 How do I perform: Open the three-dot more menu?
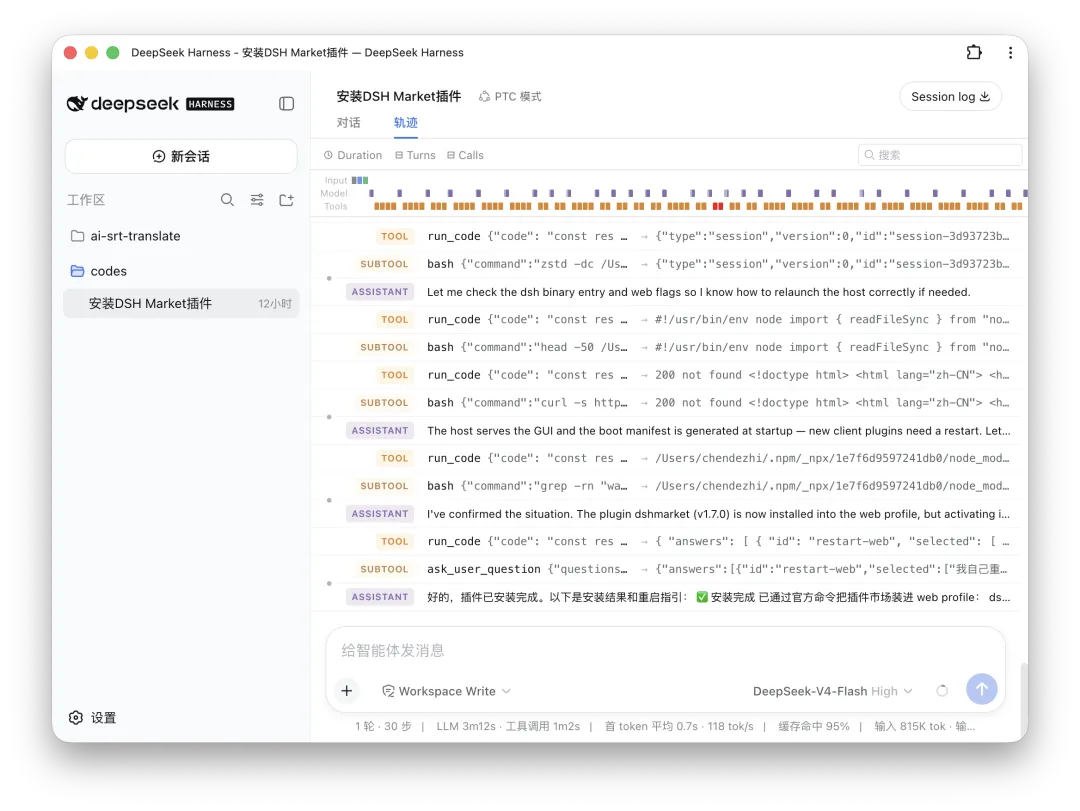1010,52
